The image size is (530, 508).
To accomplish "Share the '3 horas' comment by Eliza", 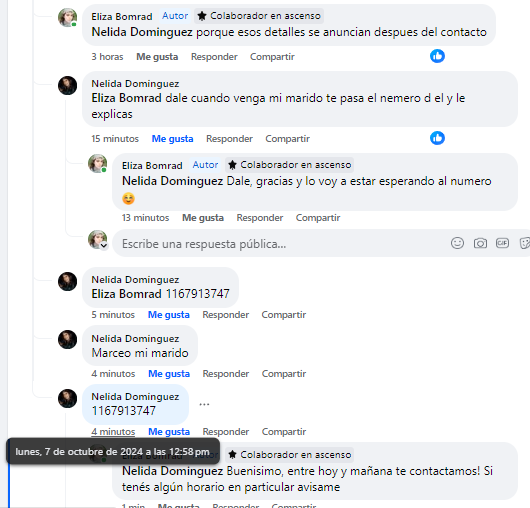I will click(x=272, y=57).
